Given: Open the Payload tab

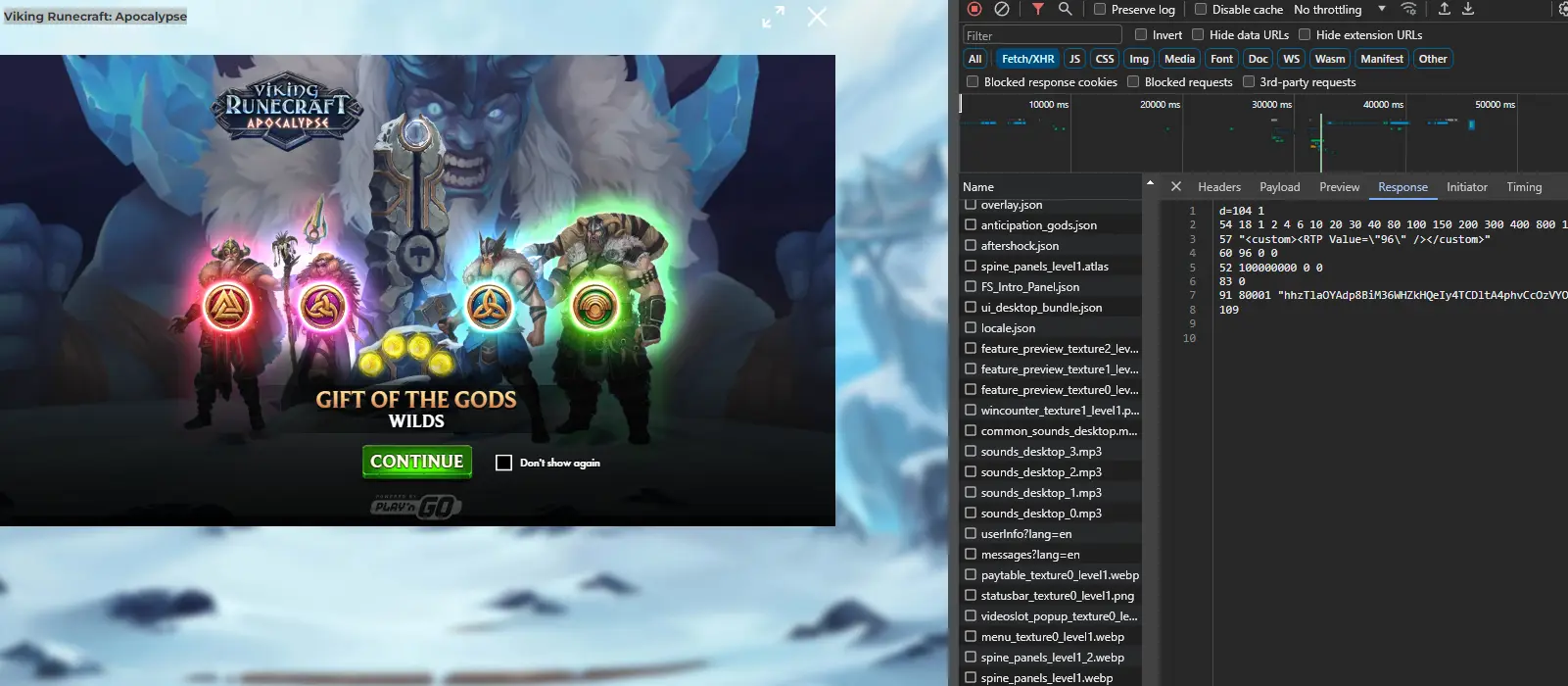Looking at the screenshot, I should (x=1280, y=186).
